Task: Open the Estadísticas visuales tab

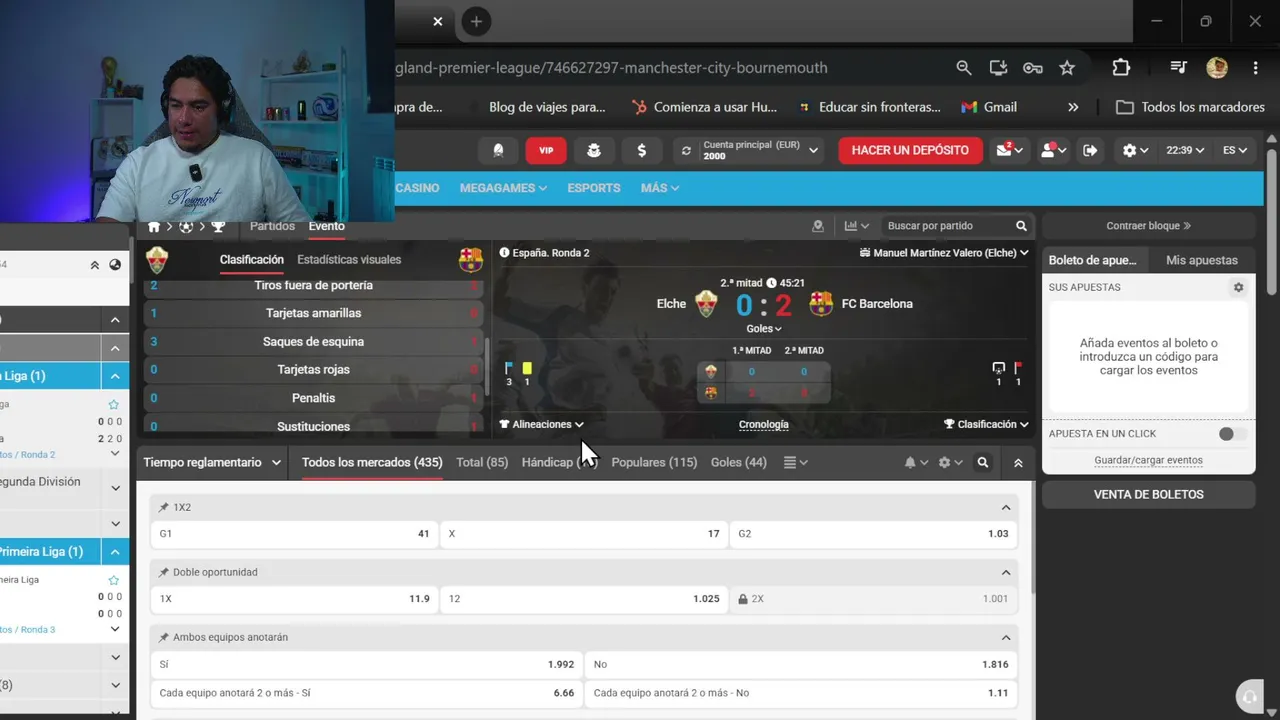Action: pos(349,259)
